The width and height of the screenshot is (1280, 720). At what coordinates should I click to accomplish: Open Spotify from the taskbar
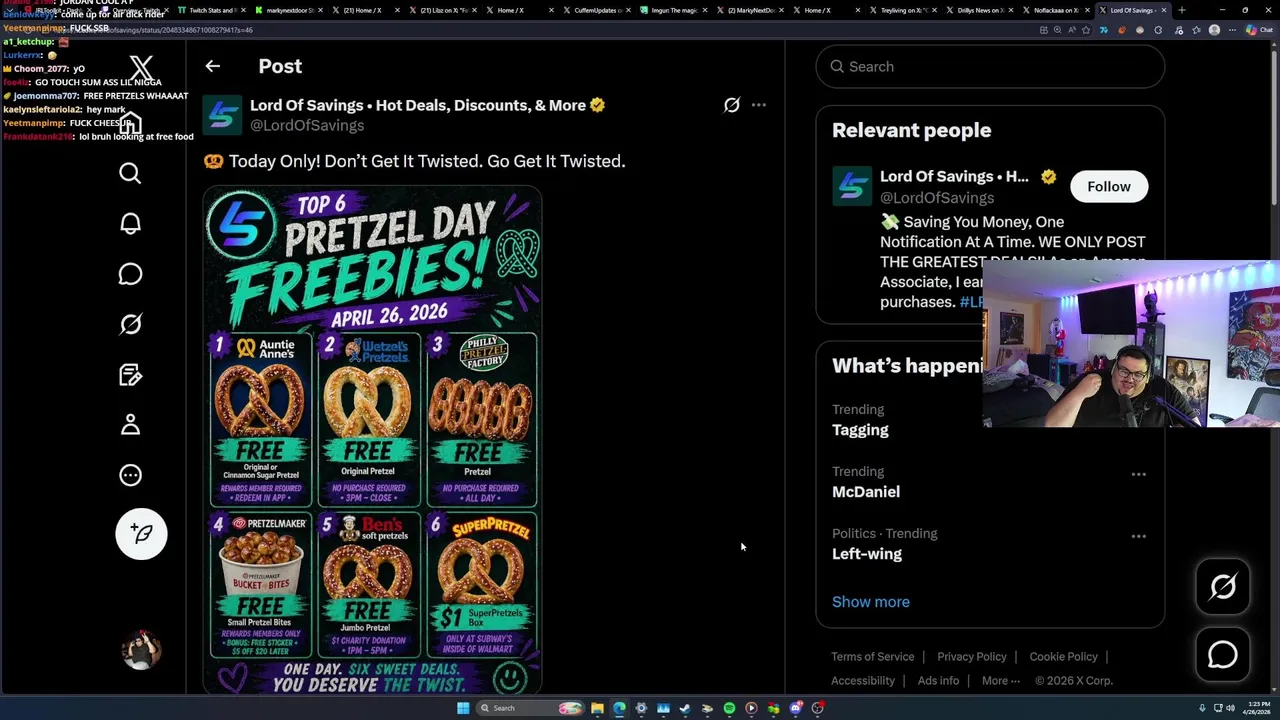click(729, 708)
